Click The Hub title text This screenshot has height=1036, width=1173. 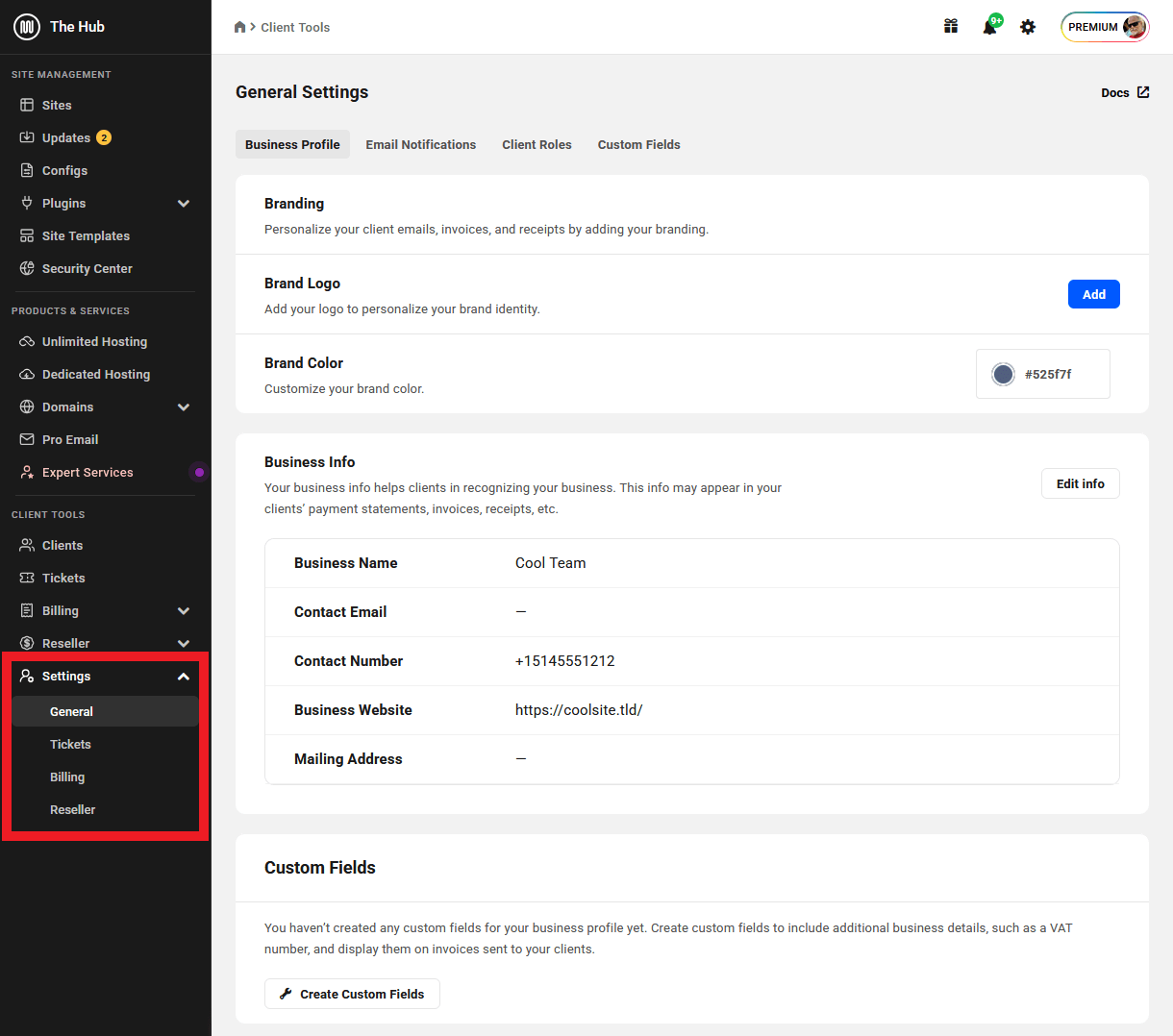pos(77,27)
